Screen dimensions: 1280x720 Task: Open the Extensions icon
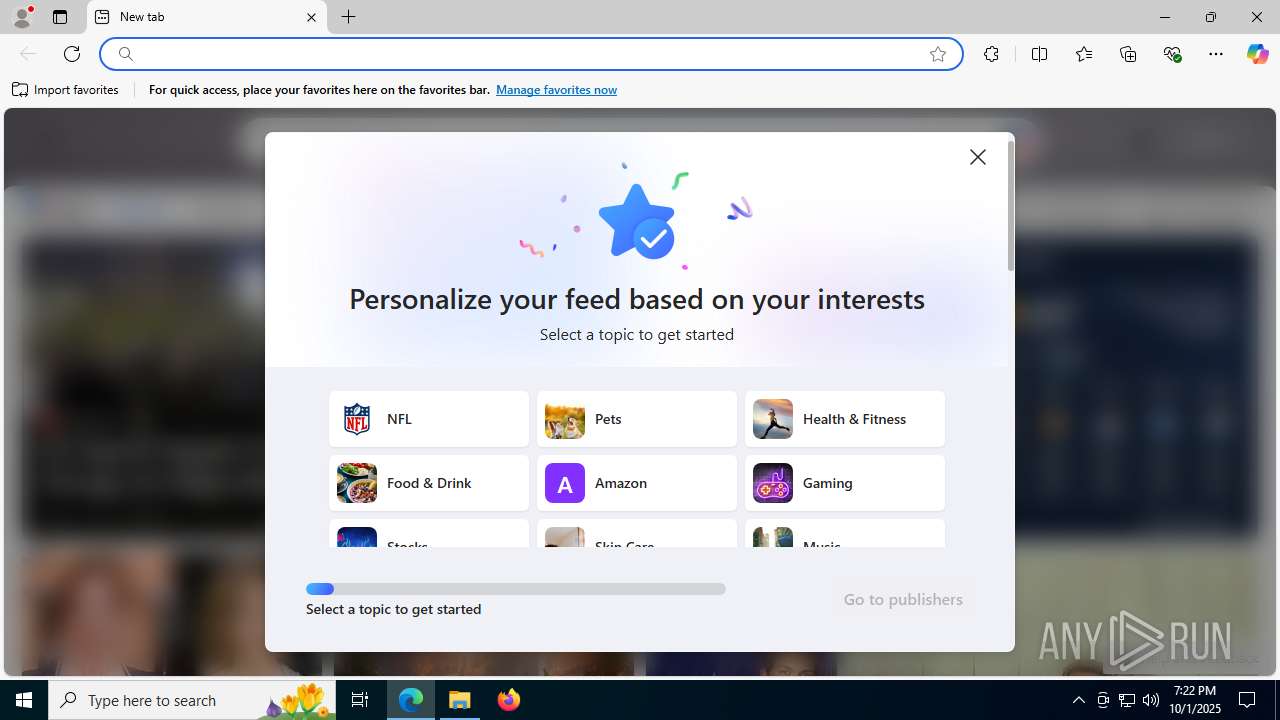tap(991, 54)
